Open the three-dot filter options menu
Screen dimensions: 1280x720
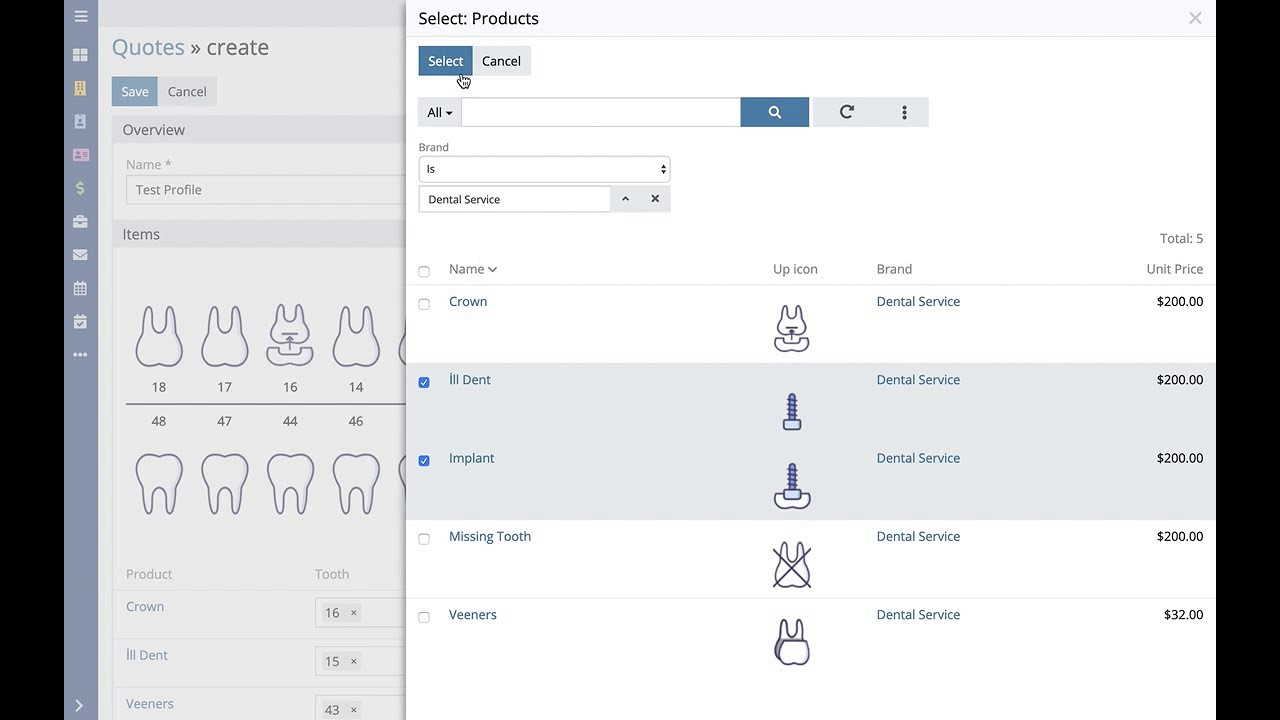coord(905,112)
